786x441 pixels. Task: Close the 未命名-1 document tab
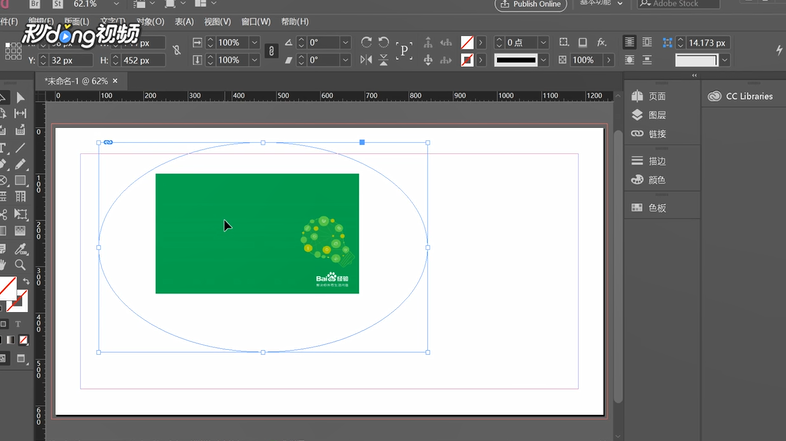click(115, 81)
